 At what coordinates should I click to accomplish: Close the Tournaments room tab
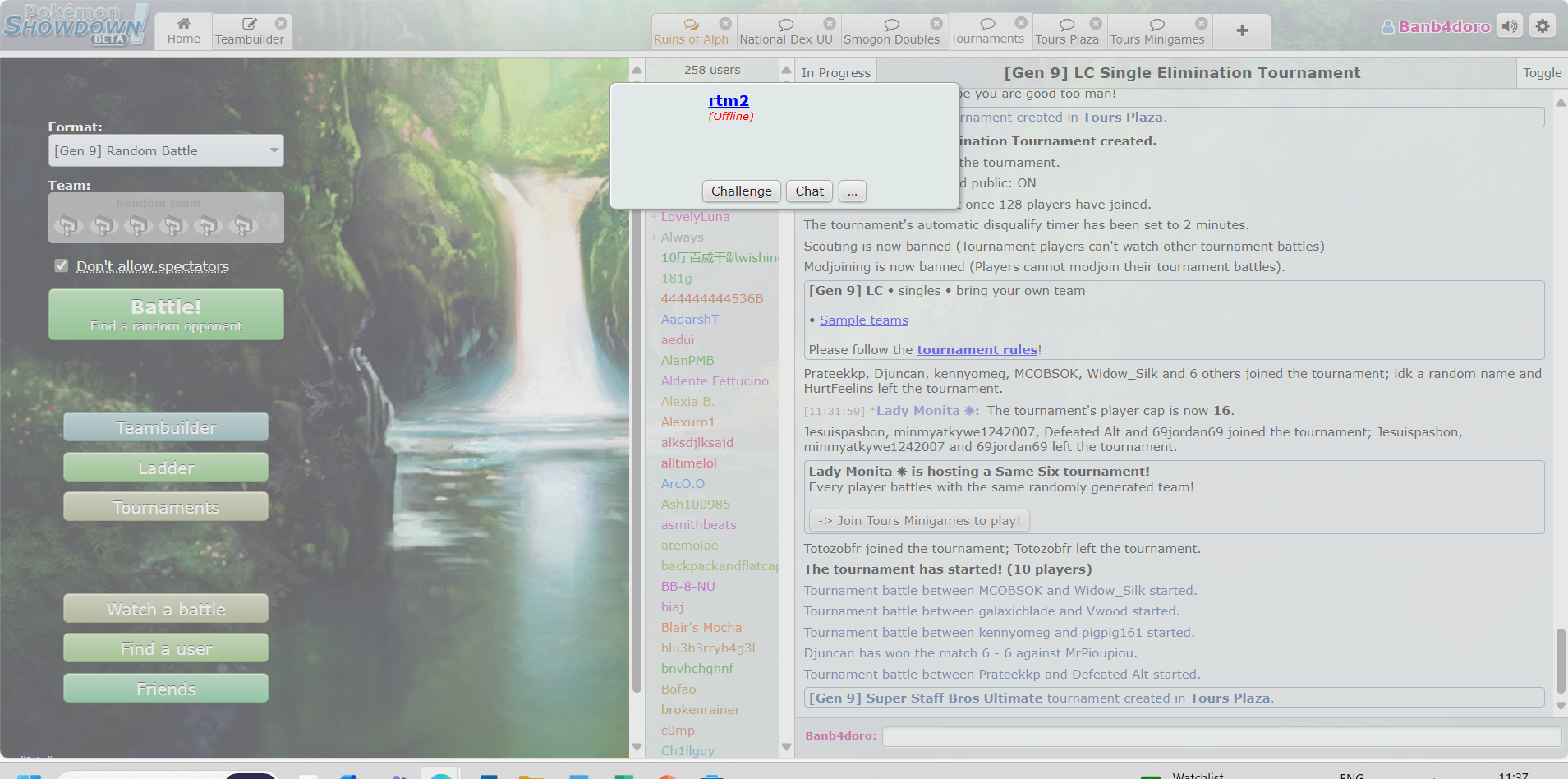pyautogui.click(x=1021, y=23)
